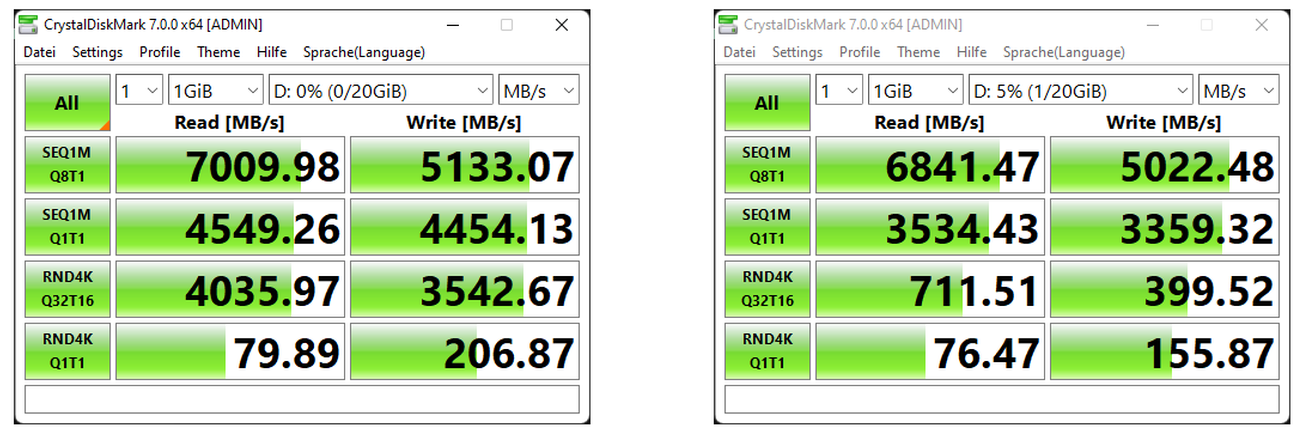1304x432 pixels.
Task: Open Theme menu in left window
Action: (218, 52)
